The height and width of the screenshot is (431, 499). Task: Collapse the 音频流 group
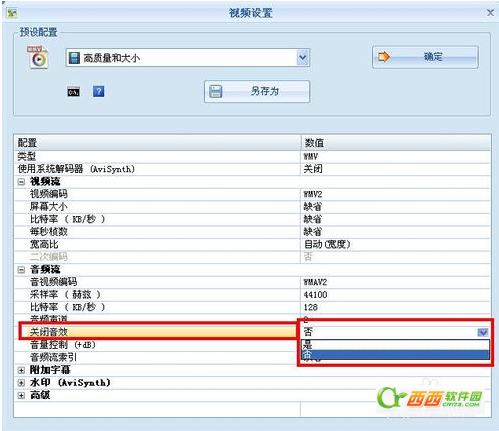21,270
